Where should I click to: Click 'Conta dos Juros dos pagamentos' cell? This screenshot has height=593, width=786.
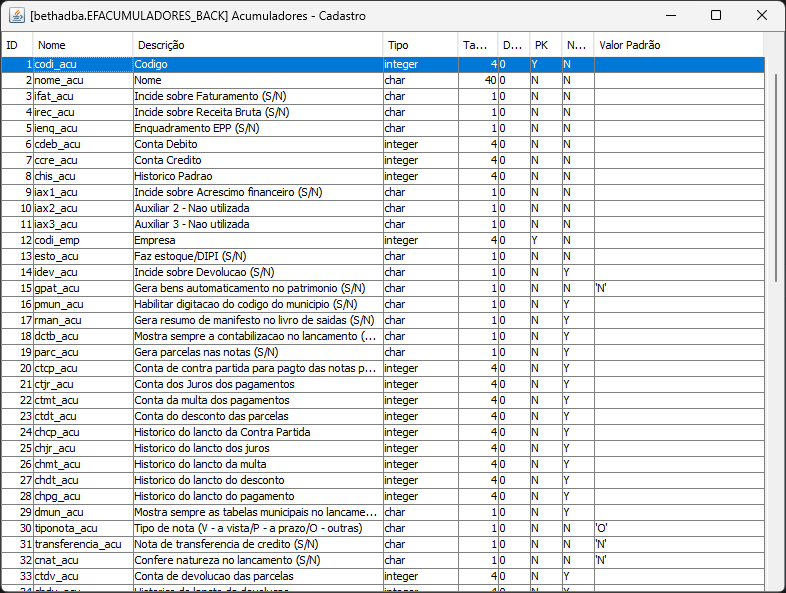coord(258,385)
